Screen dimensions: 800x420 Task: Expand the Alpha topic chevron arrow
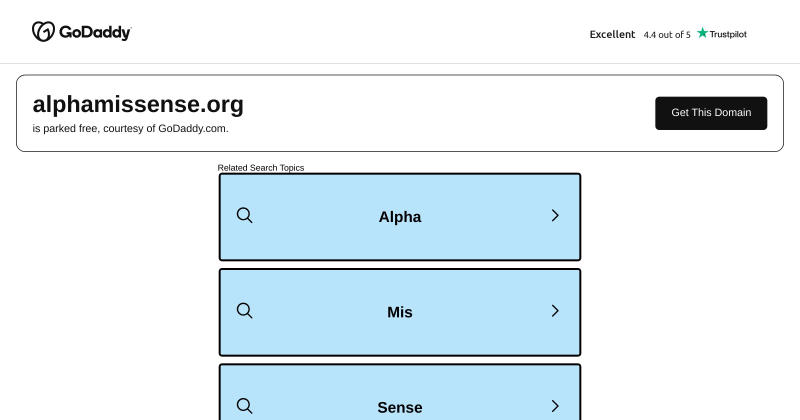click(555, 215)
